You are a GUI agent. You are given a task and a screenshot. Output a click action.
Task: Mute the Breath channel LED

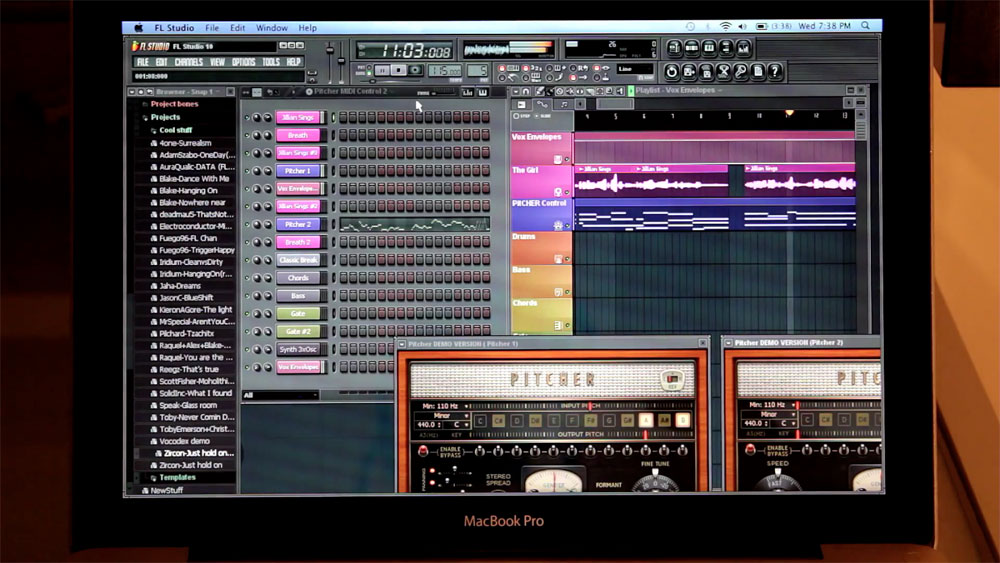[x=247, y=136]
